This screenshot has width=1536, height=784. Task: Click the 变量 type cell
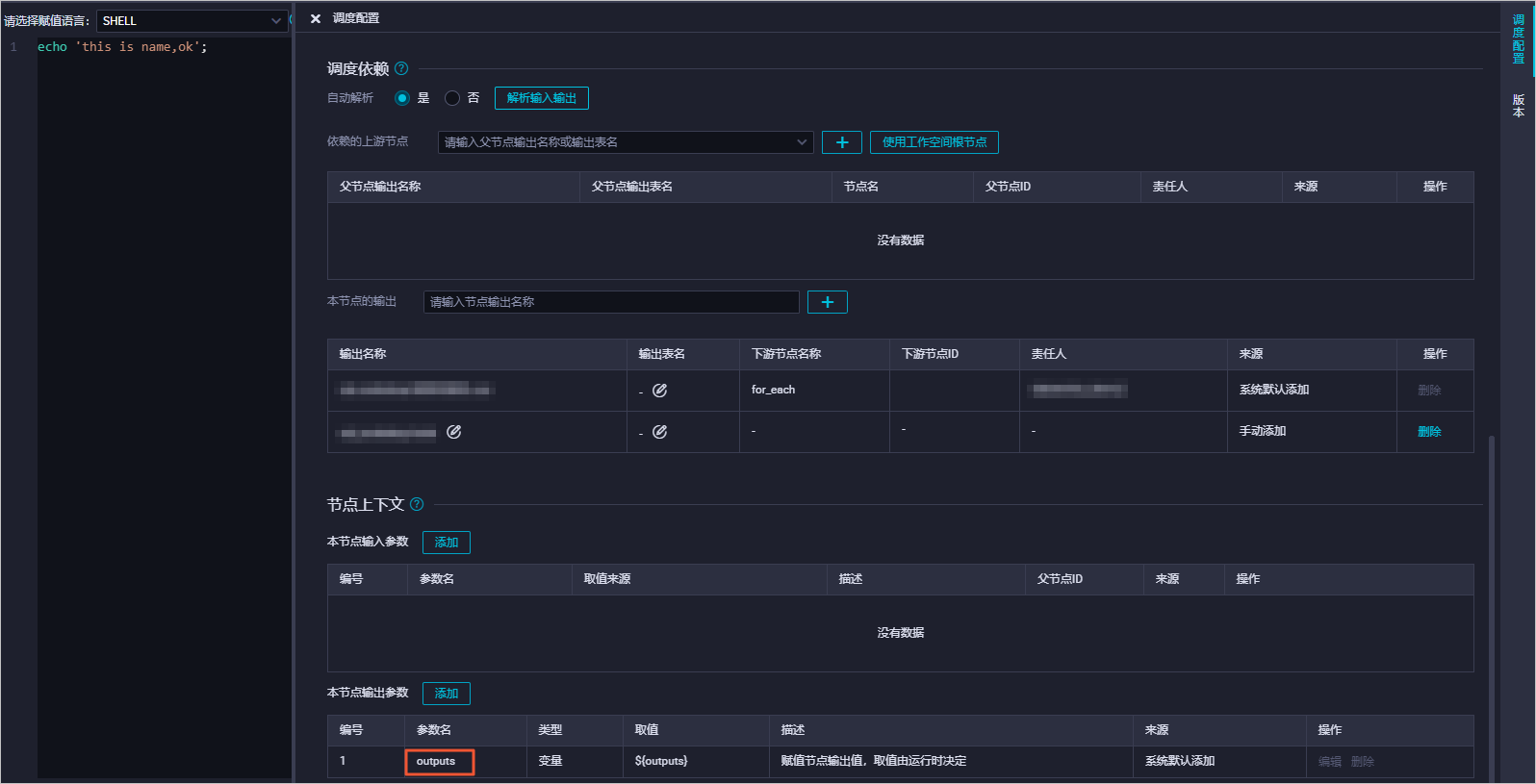(550, 761)
